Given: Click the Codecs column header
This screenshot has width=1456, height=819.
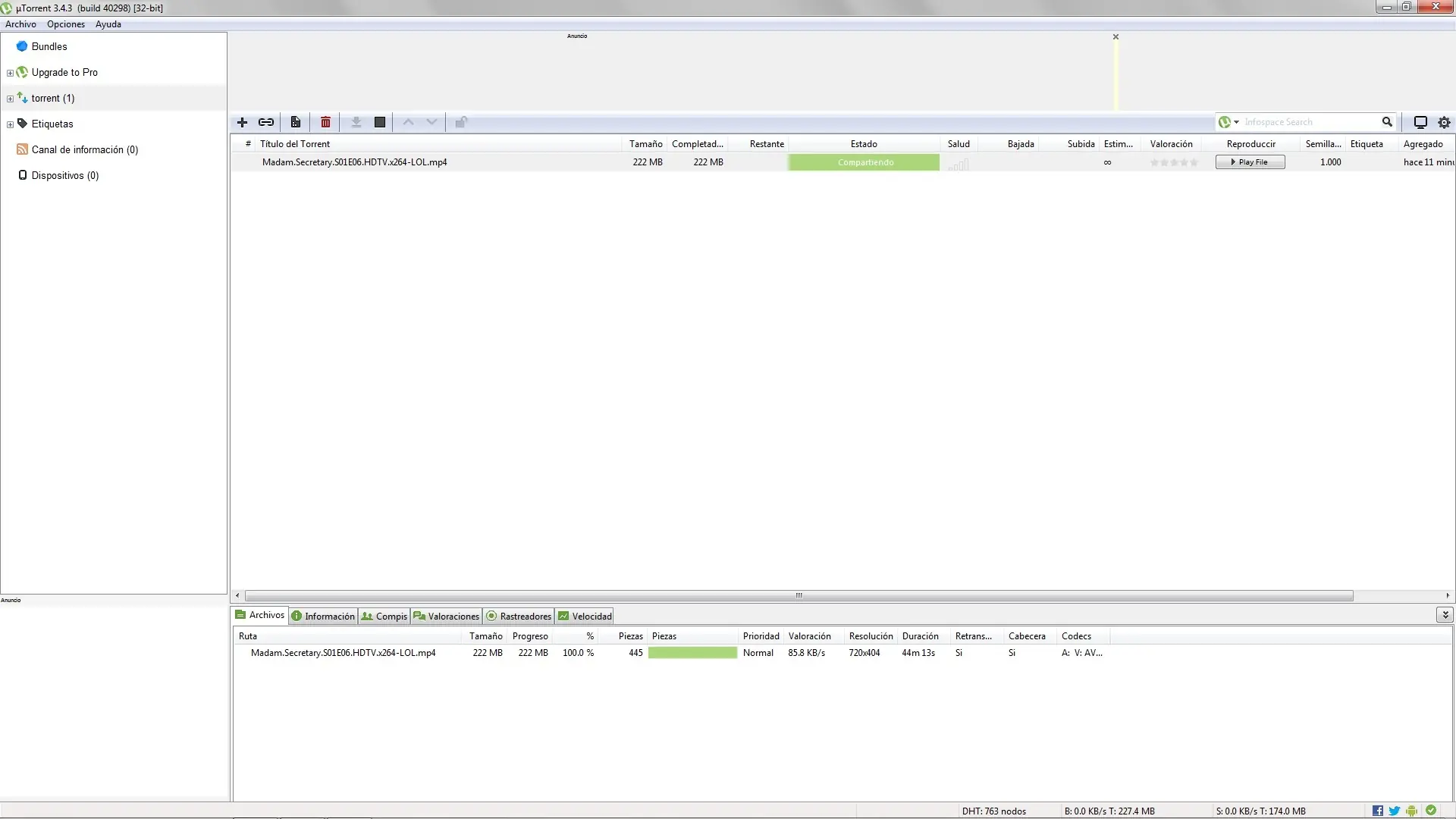Looking at the screenshot, I should tap(1076, 636).
